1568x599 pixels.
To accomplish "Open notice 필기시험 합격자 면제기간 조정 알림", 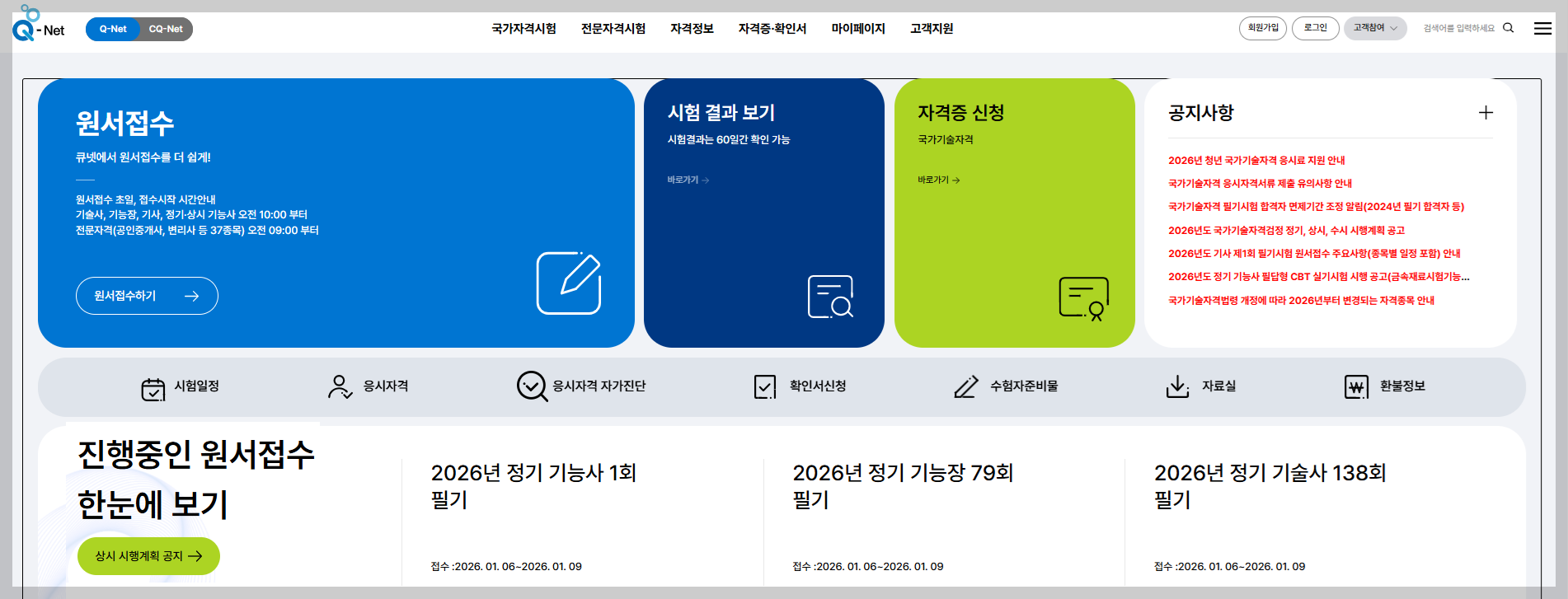I will pos(1316,207).
